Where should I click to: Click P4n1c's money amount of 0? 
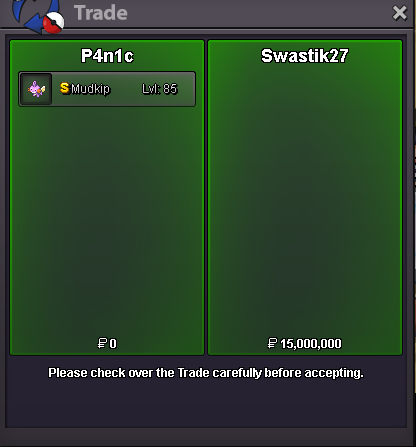click(x=113, y=344)
